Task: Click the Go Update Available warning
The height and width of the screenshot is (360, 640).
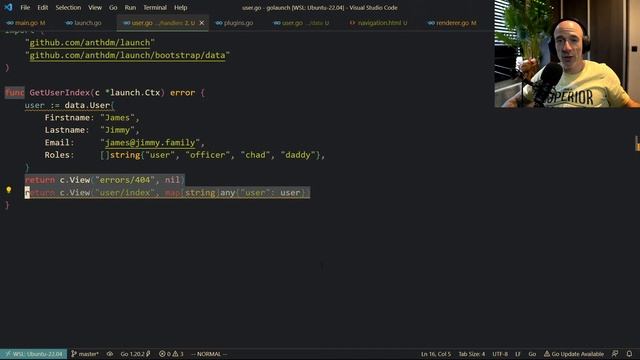Action: [574, 354]
